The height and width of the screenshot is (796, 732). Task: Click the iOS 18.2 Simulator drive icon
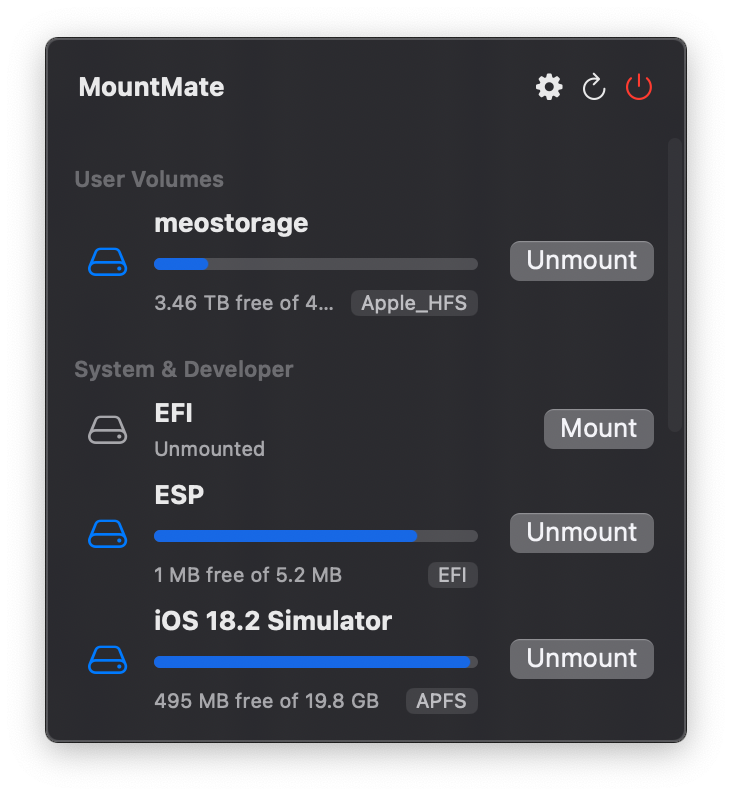pyautogui.click(x=107, y=660)
